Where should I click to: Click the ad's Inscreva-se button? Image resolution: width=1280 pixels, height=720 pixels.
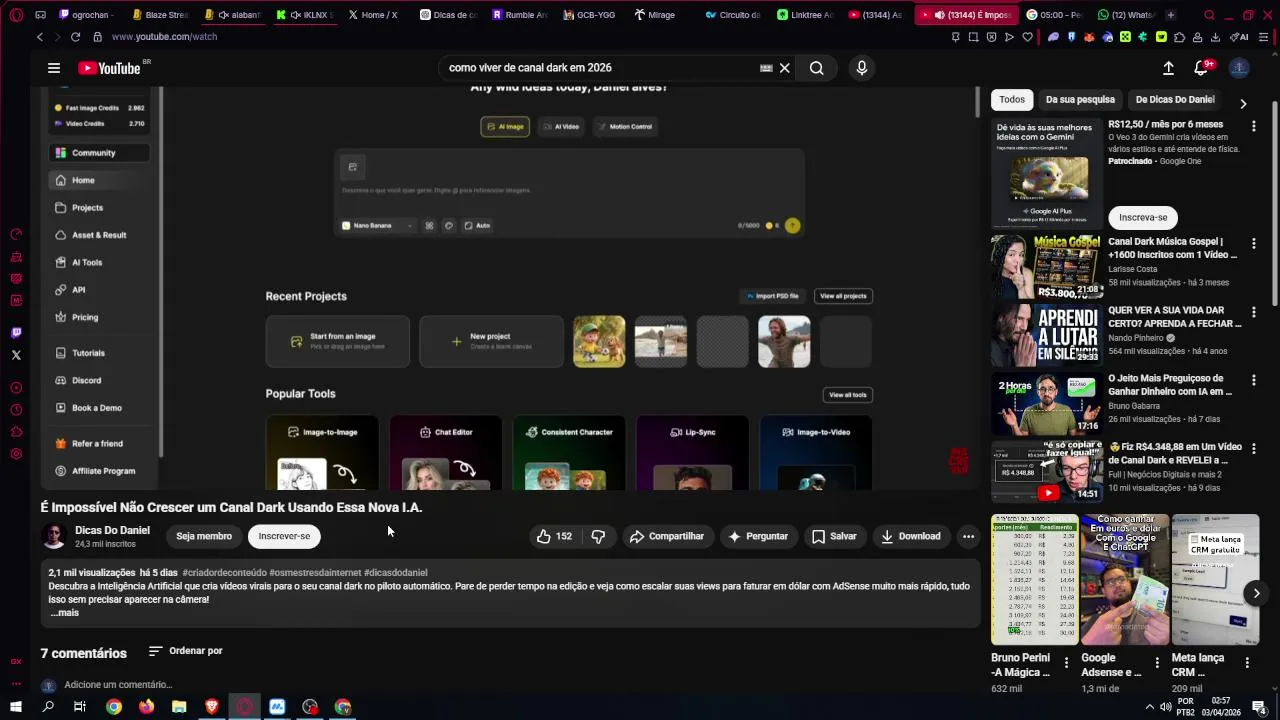pos(1143,217)
